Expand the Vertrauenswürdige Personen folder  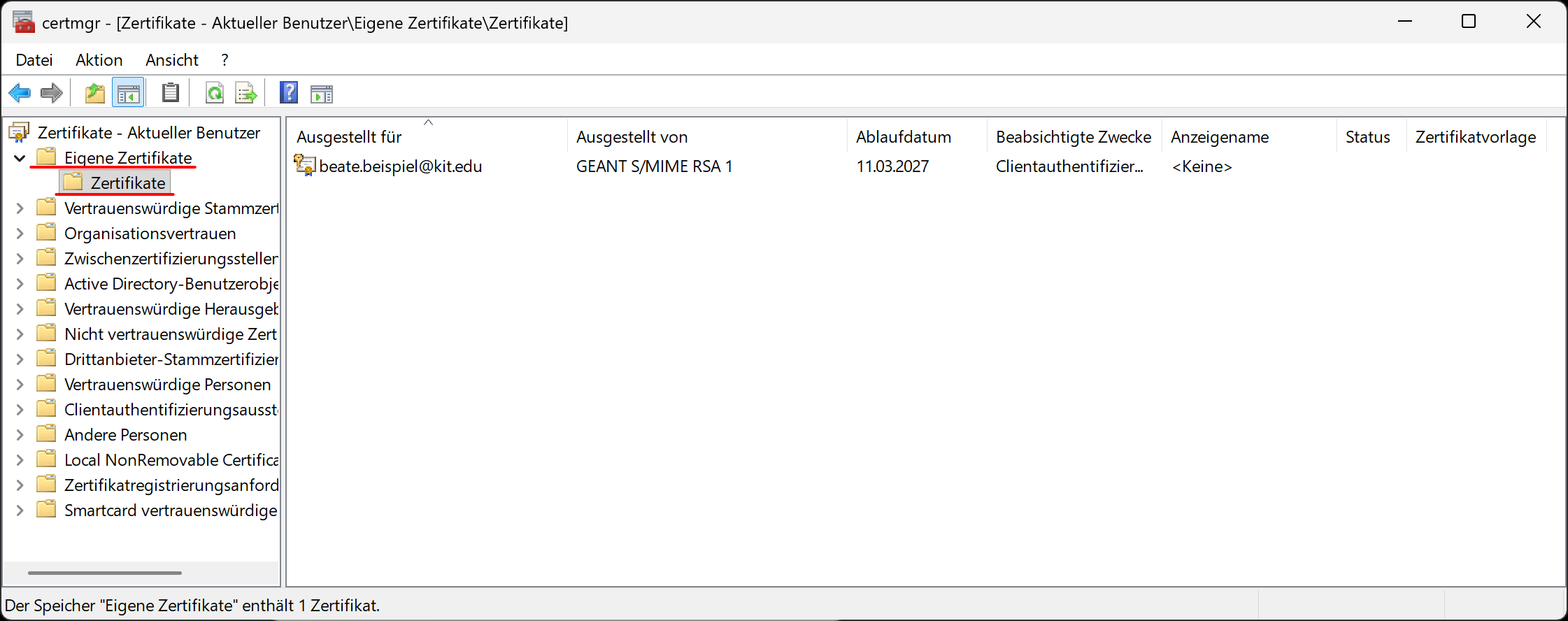(20, 385)
